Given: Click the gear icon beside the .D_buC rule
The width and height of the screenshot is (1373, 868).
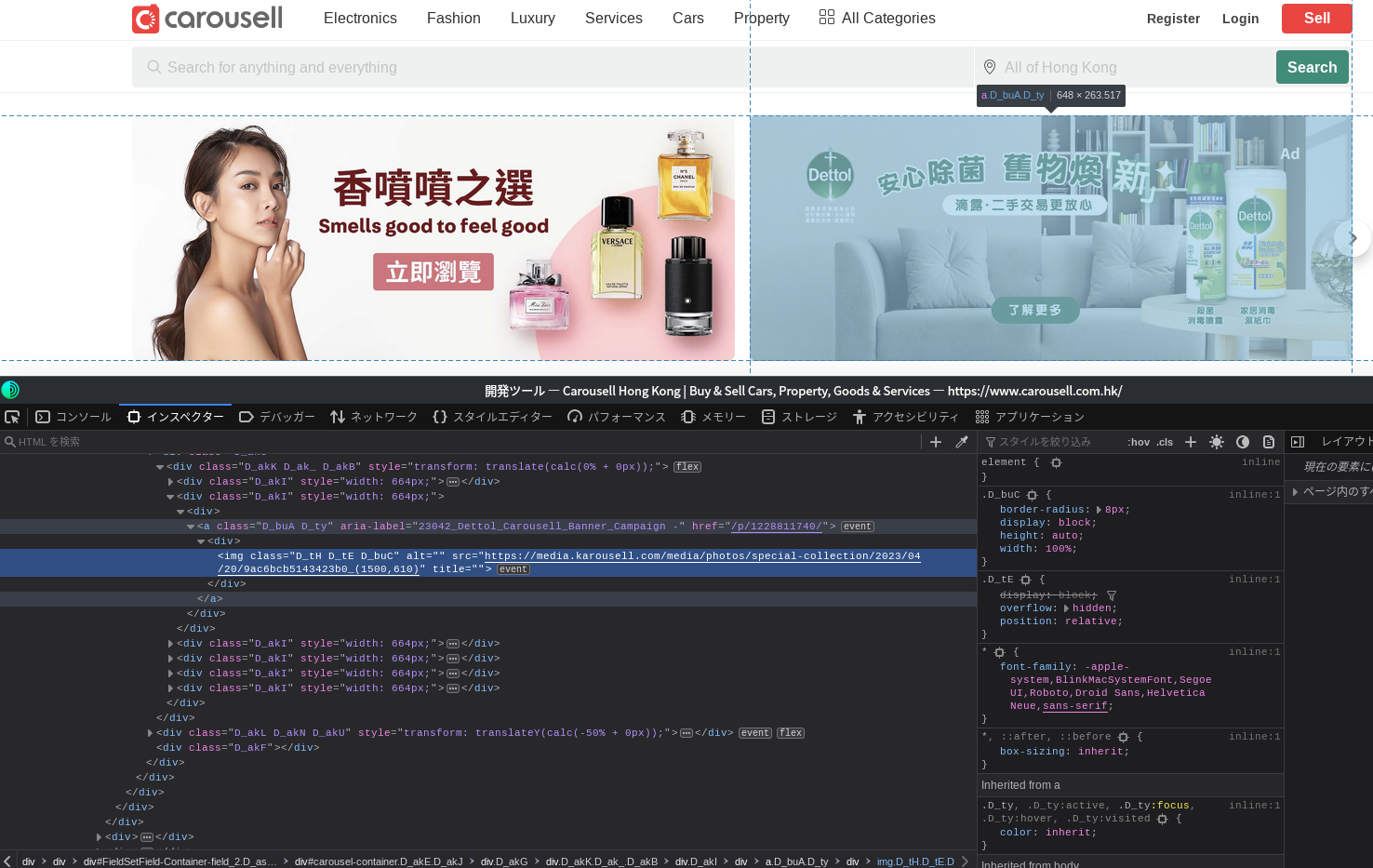Looking at the screenshot, I should point(1032,495).
